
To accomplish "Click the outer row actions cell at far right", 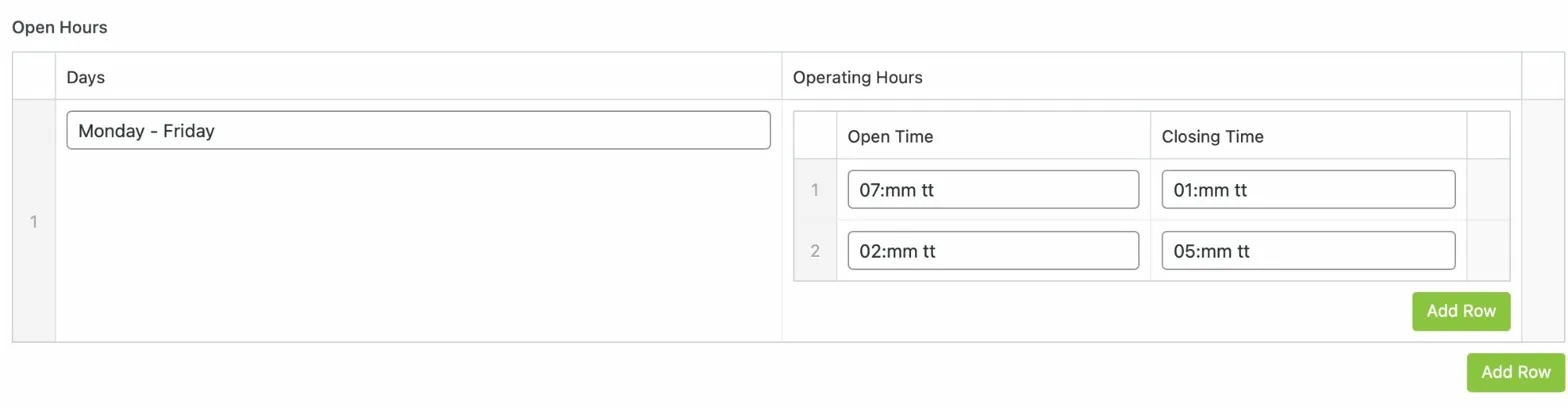I will point(1541,221).
